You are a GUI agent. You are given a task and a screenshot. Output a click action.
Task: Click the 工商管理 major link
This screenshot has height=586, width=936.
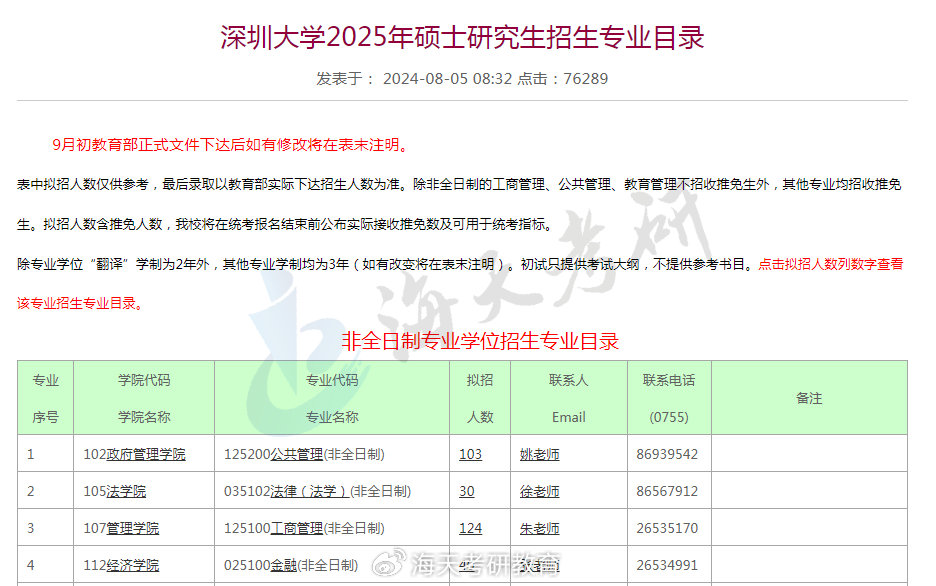coord(296,528)
